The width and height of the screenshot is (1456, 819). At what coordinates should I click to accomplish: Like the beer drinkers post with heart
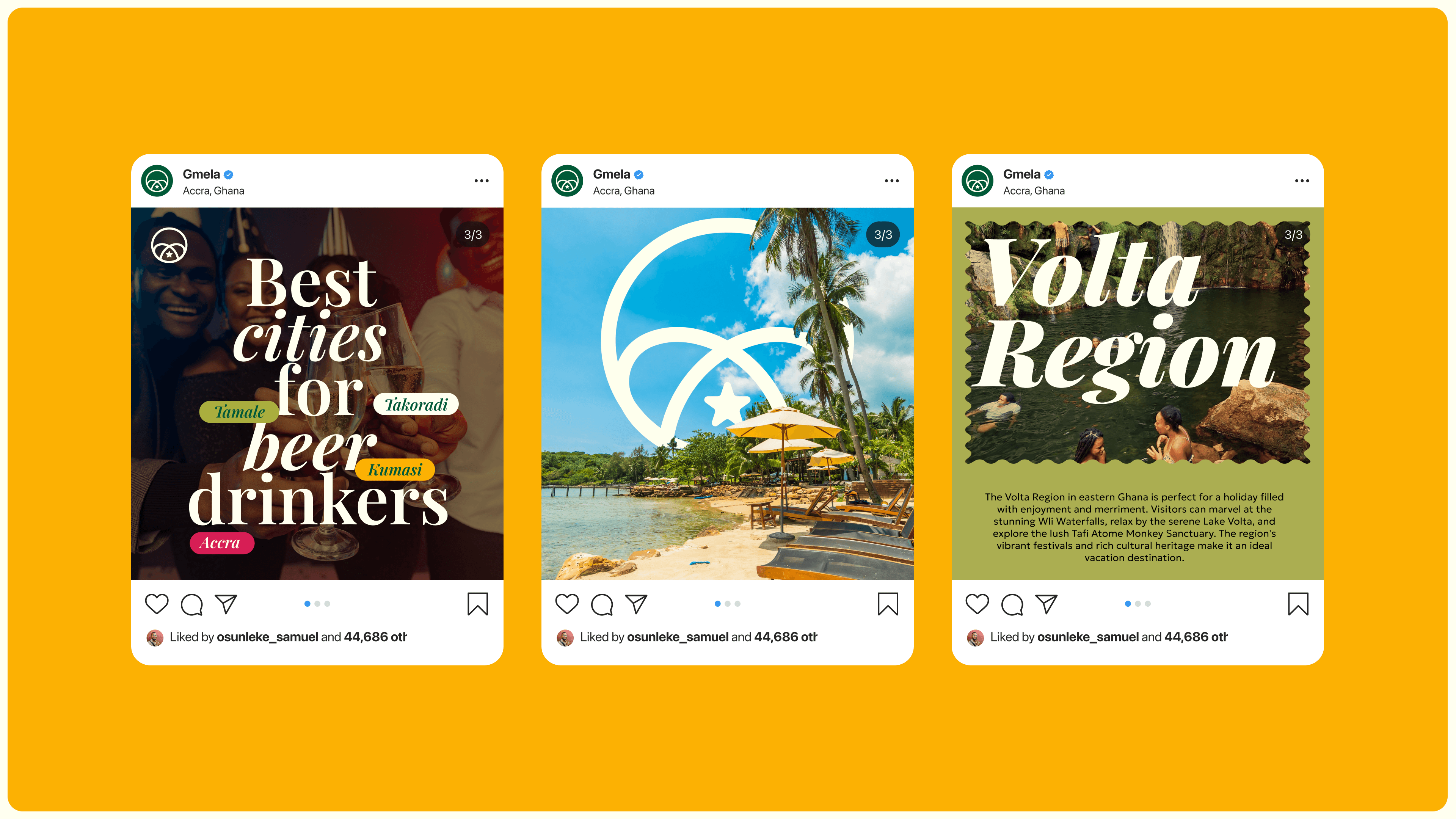(157, 604)
